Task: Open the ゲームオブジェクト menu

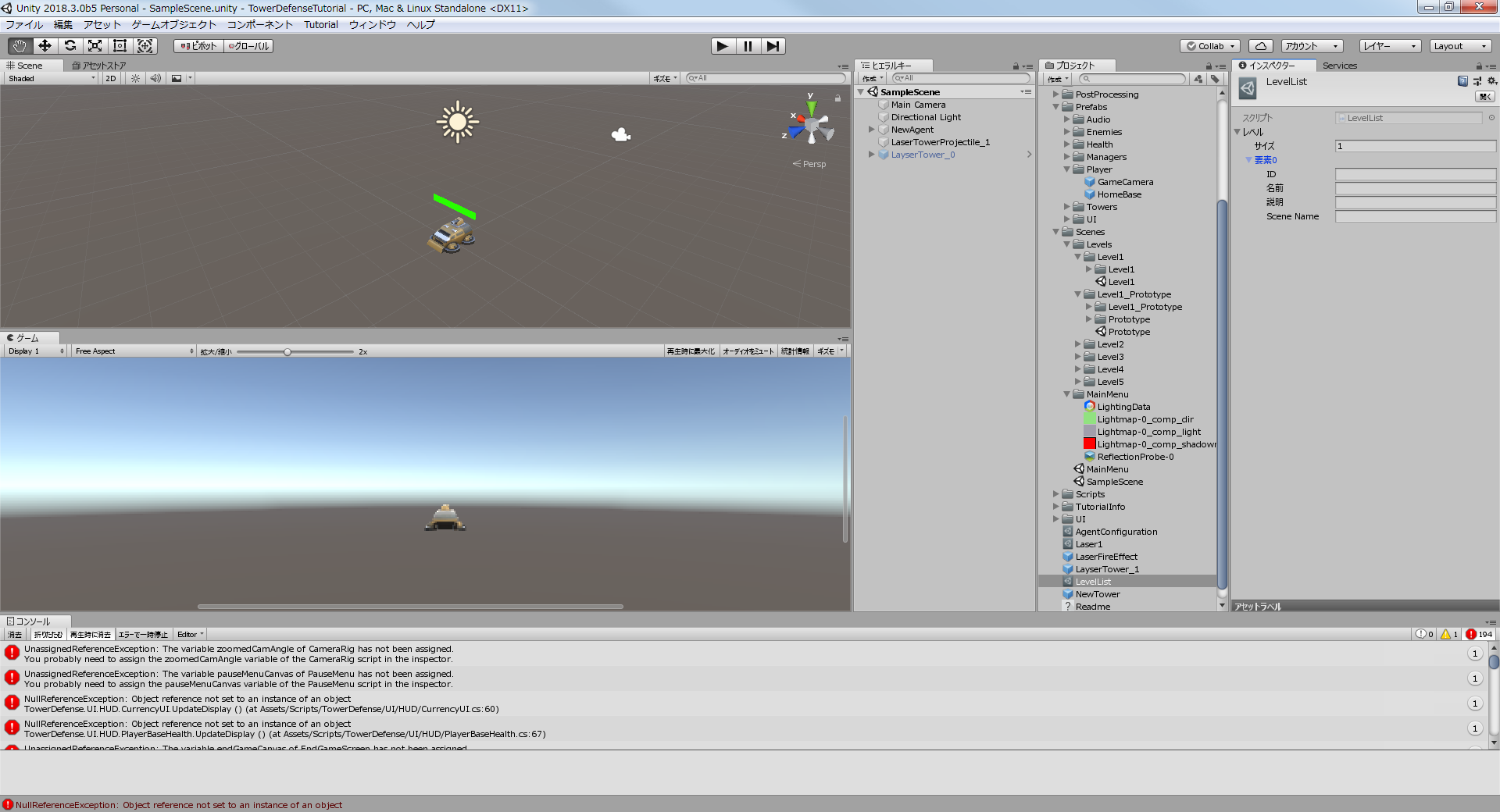Action: [x=174, y=25]
